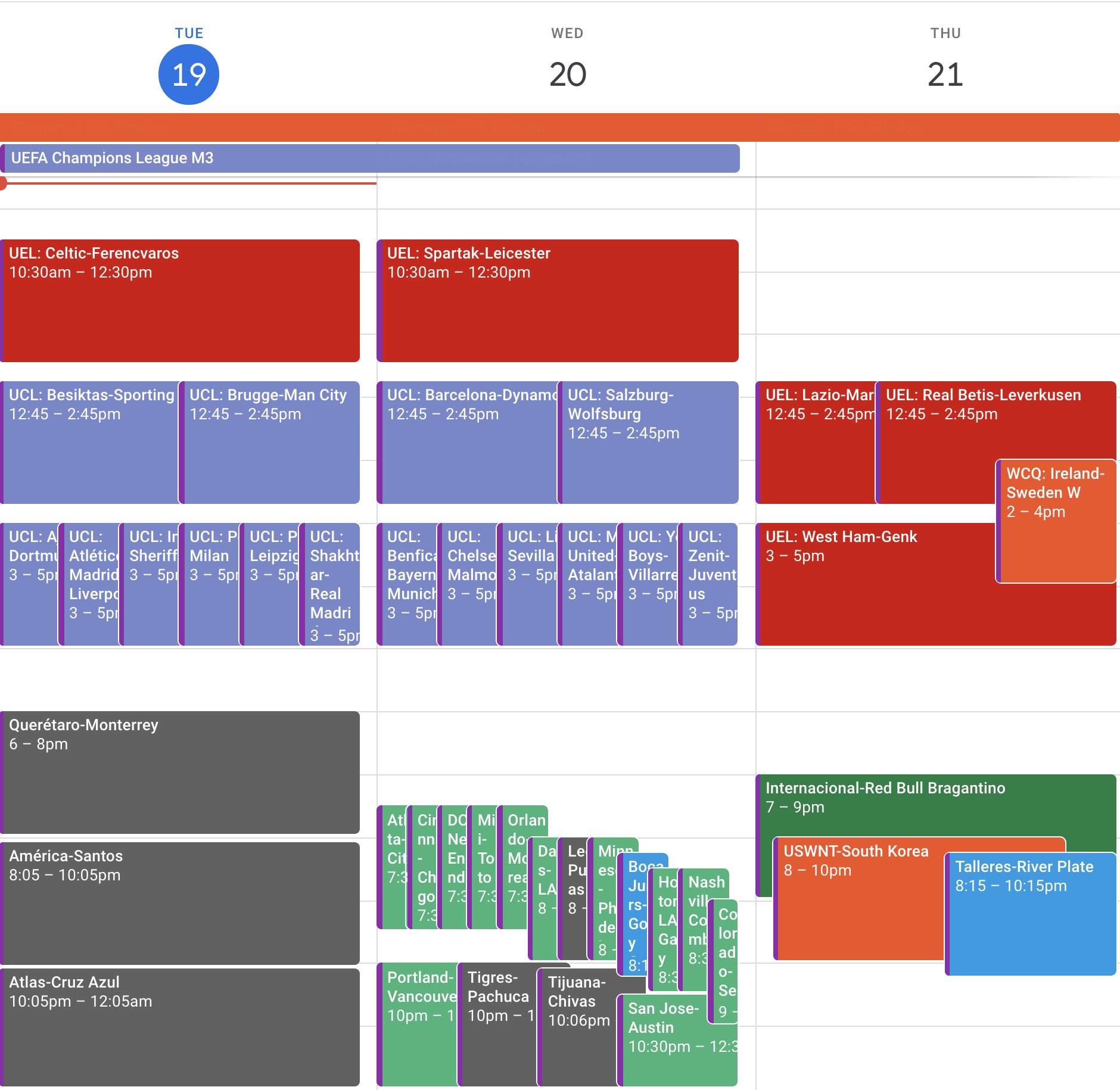1120x1090 pixels.
Task: Open UCL PSG-Leipzig event
Action: 270,584
